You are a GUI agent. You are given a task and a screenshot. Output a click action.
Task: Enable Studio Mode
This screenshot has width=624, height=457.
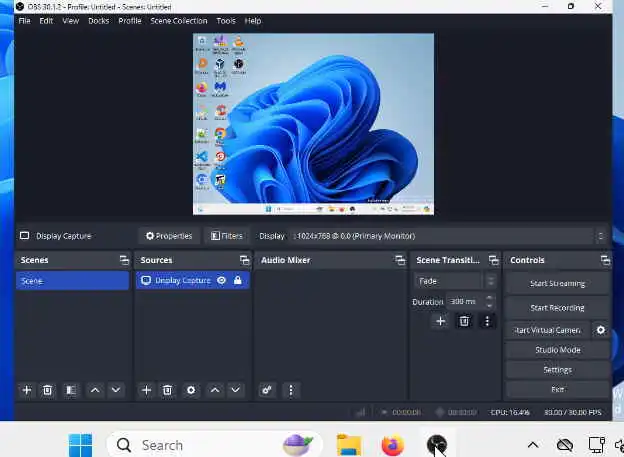coord(558,350)
